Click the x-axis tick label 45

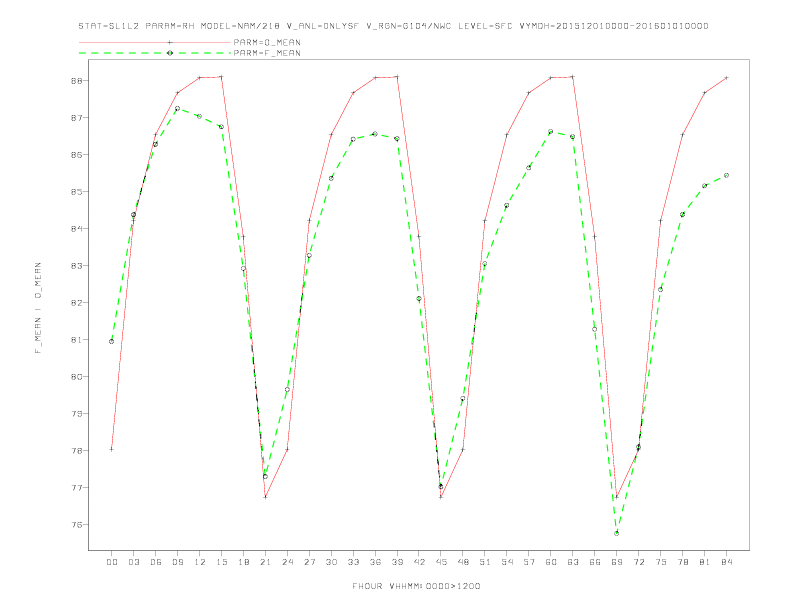(x=441, y=562)
